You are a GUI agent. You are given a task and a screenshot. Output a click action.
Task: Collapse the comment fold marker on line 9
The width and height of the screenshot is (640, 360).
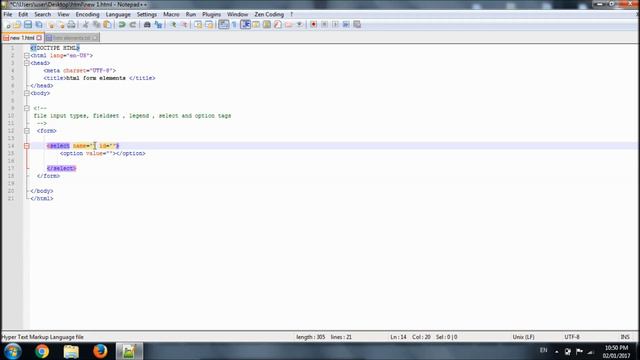[27, 108]
